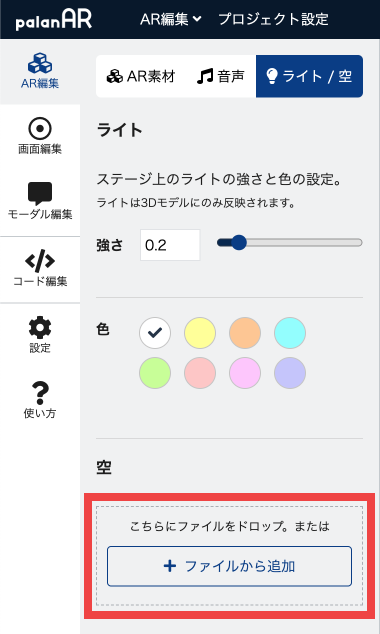Viewport: 380px width, 634px height.
Task: Switch to the 音声 music tab
Action: click(x=221, y=76)
